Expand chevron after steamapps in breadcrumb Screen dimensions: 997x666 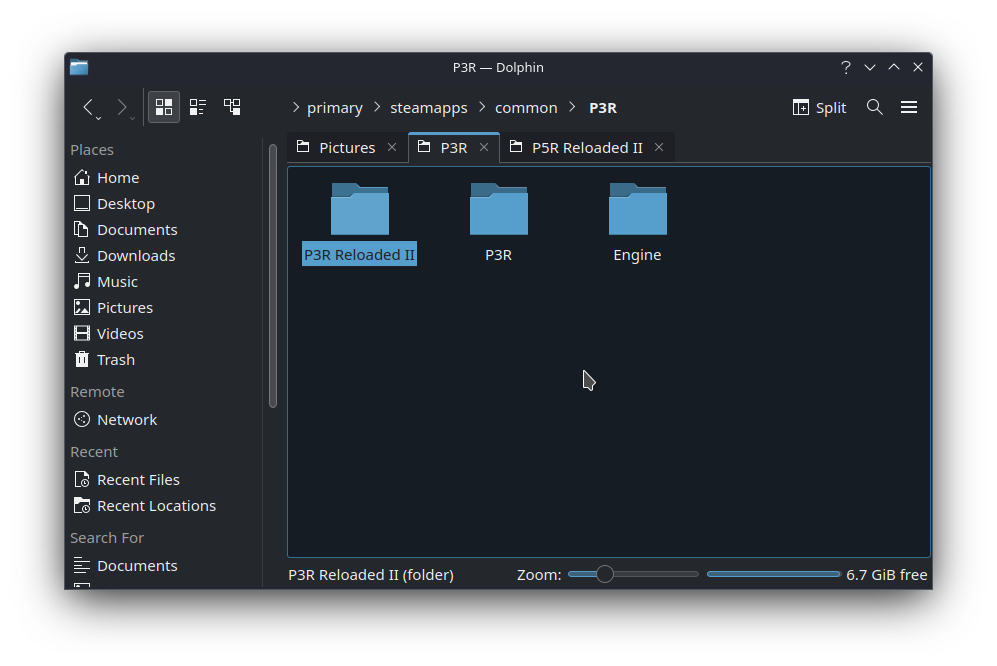(x=482, y=108)
